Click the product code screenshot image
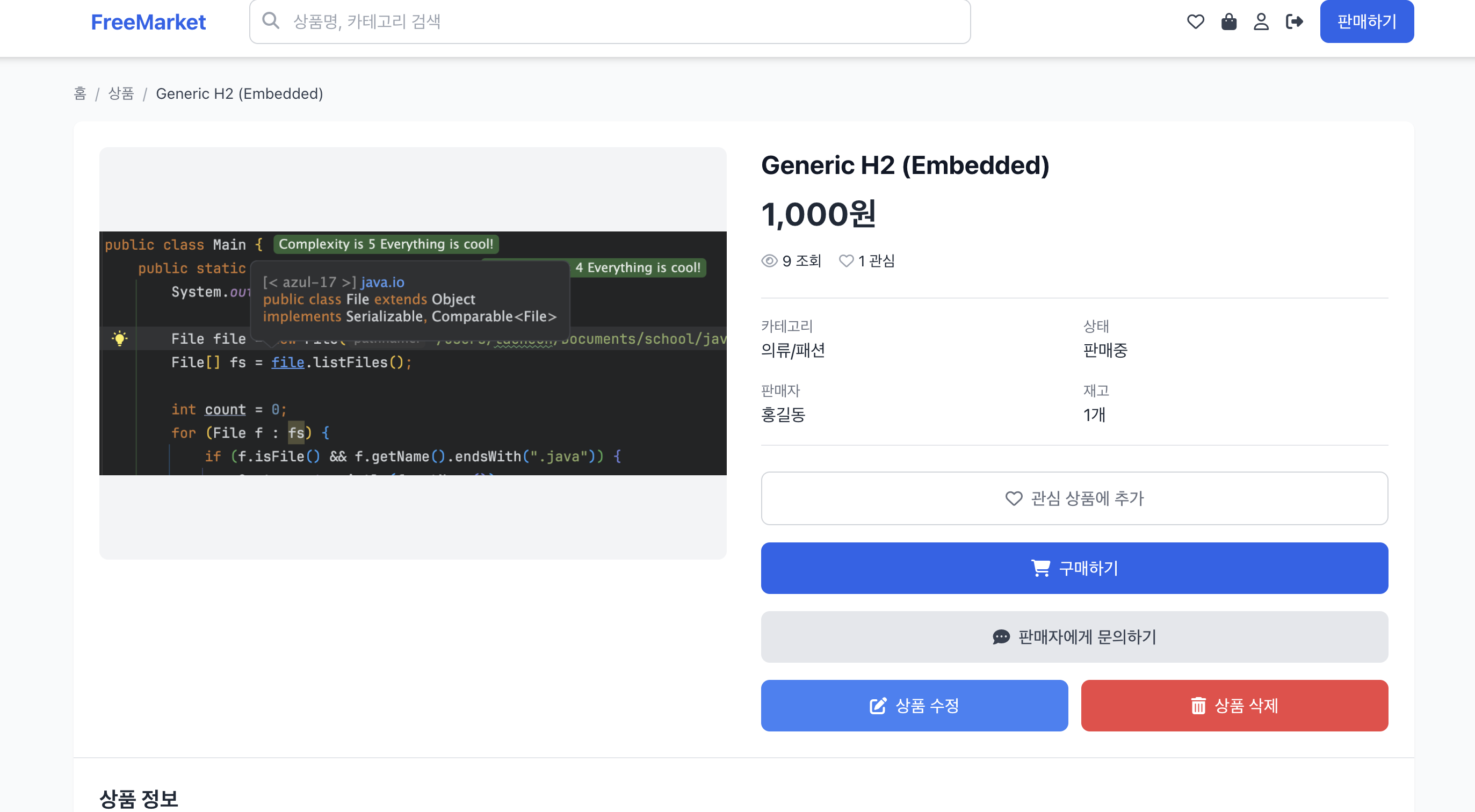 tap(413, 353)
